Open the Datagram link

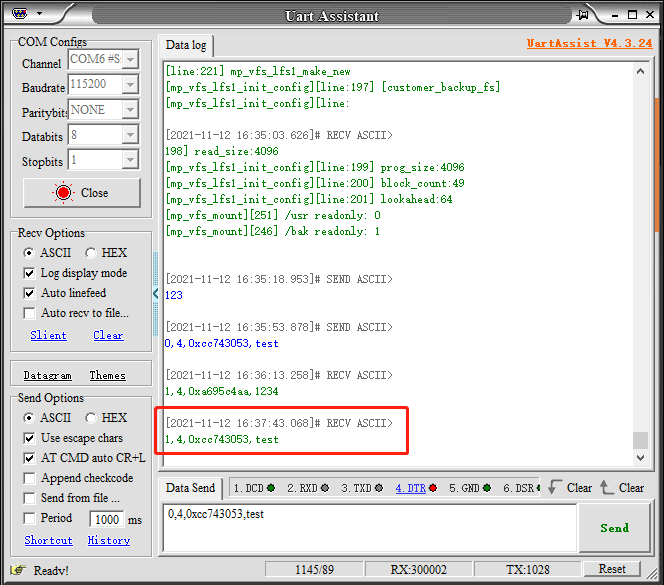47,375
